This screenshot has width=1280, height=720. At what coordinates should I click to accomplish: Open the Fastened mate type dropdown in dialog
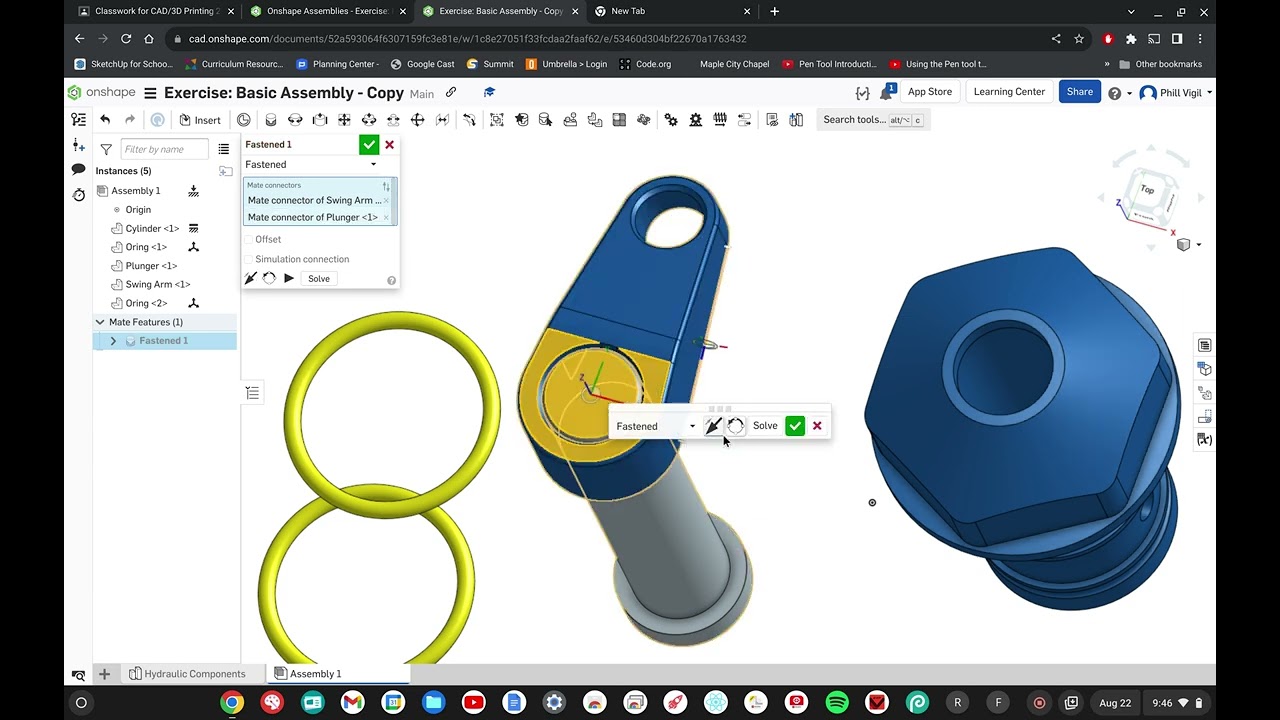(x=311, y=164)
